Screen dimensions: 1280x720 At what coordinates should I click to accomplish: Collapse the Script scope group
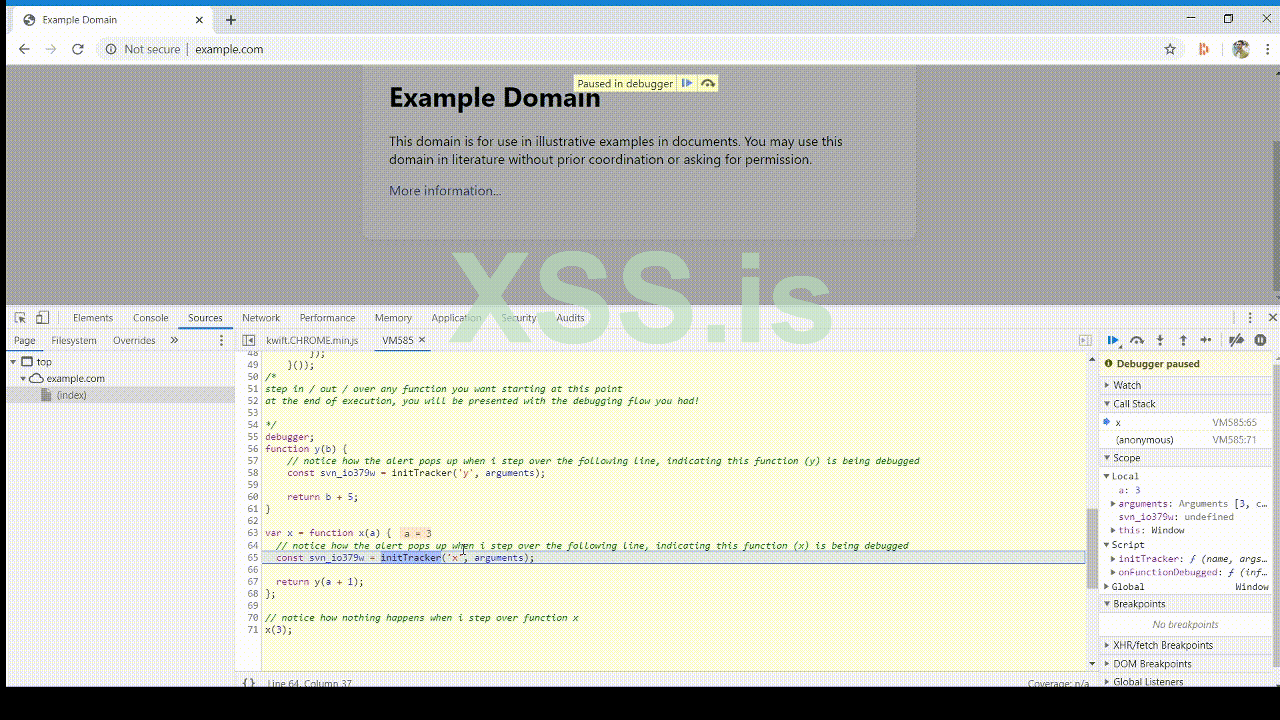[1107, 545]
